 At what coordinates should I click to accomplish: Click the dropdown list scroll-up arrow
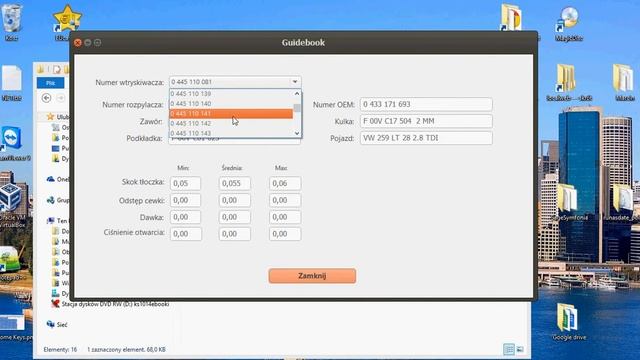tap(297, 93)
